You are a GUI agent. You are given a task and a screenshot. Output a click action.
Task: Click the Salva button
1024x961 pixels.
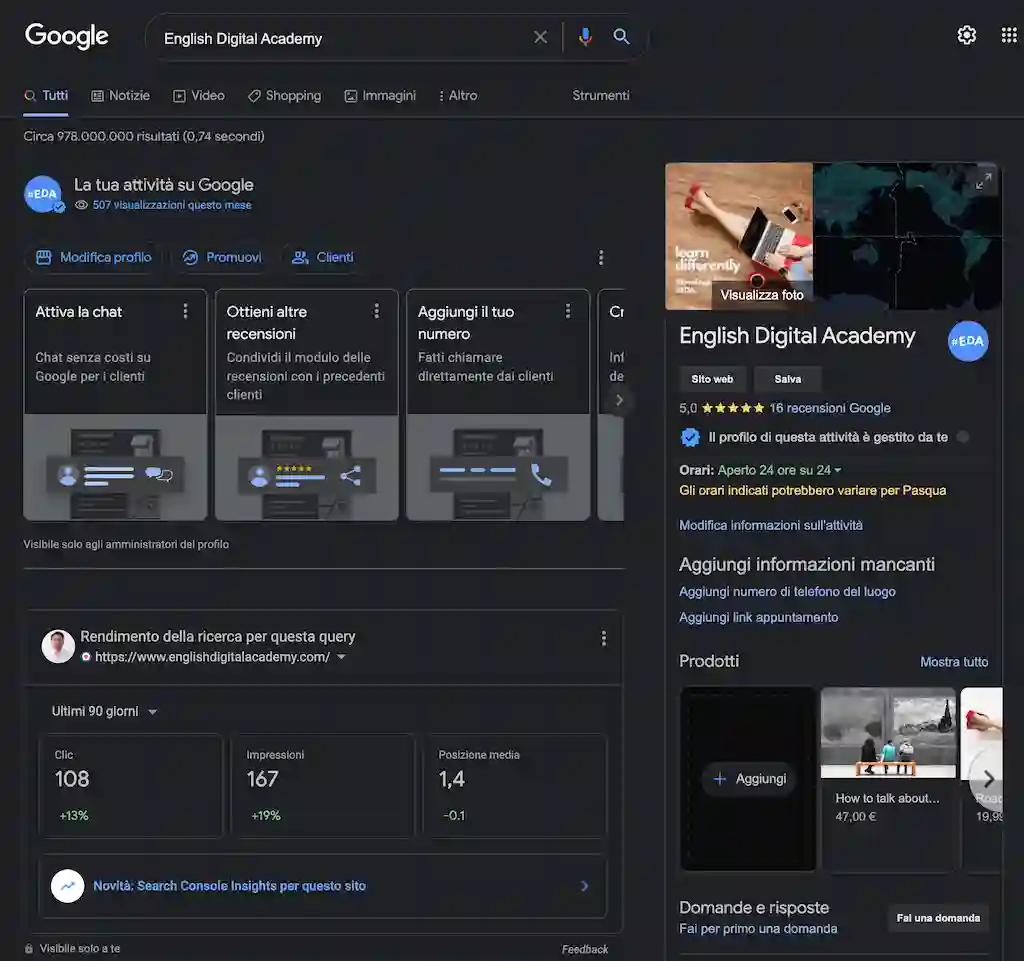(x=788, y=379)
